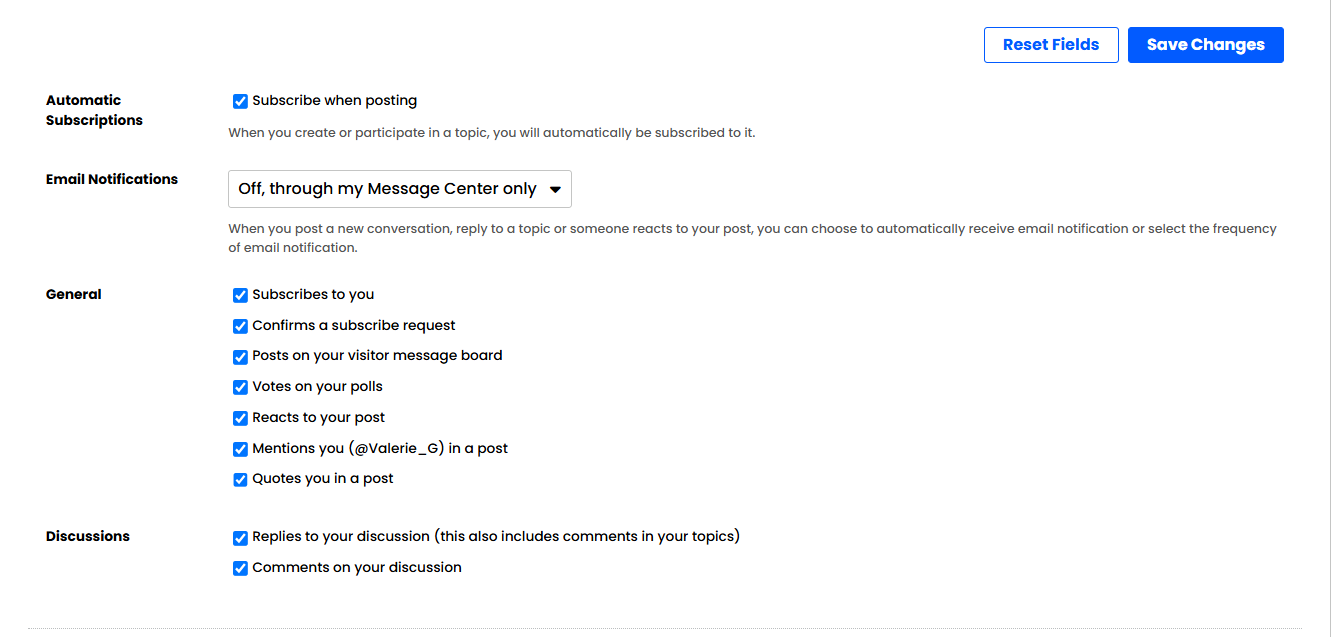
Task: Click the Votes on your polls label
Action: coord(317,387)
